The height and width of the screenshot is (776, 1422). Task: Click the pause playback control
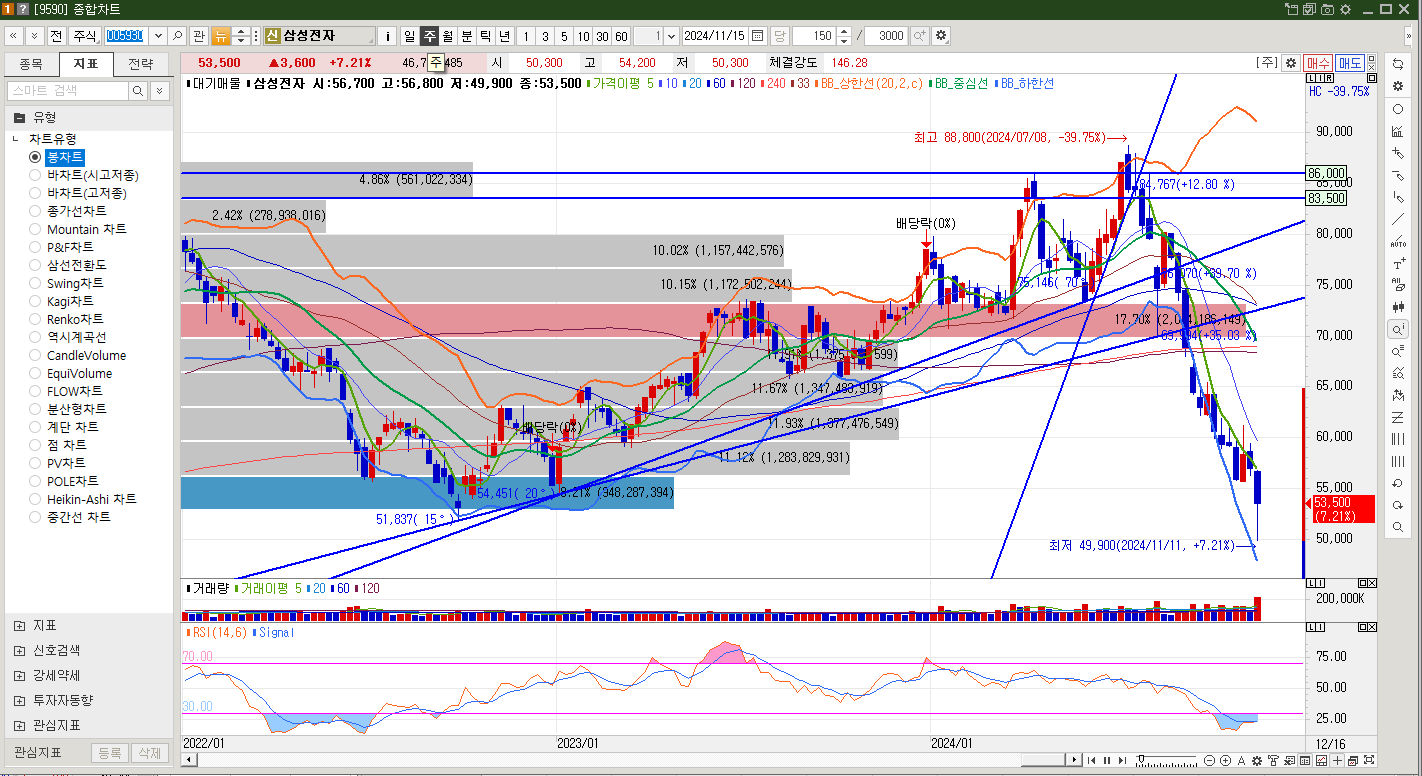coord(1106,761)
